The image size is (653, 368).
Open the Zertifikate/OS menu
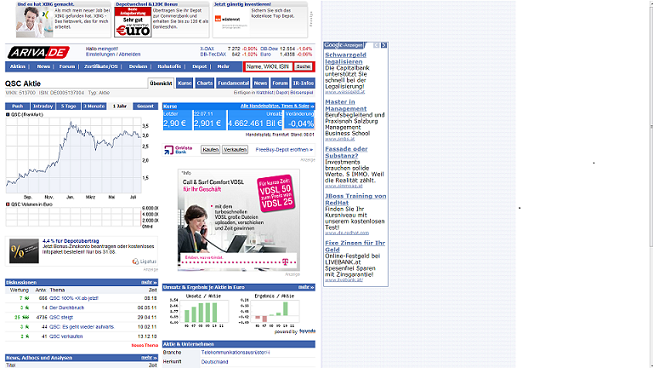click(x=101, y=67)
